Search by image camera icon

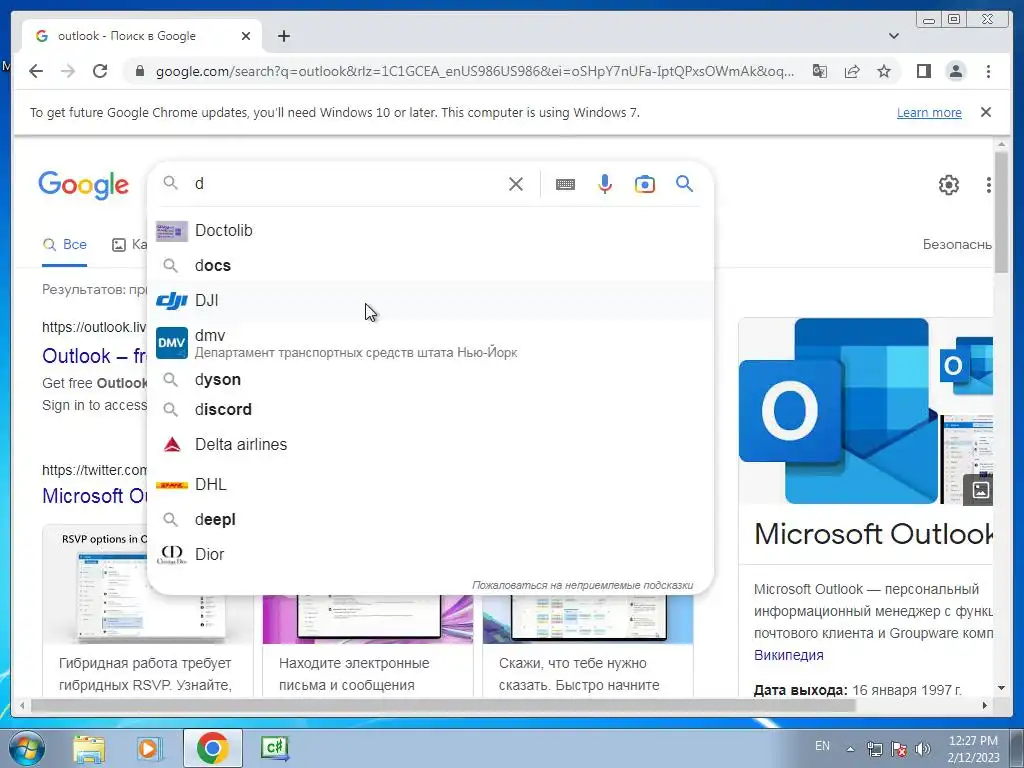pos(645,184)
